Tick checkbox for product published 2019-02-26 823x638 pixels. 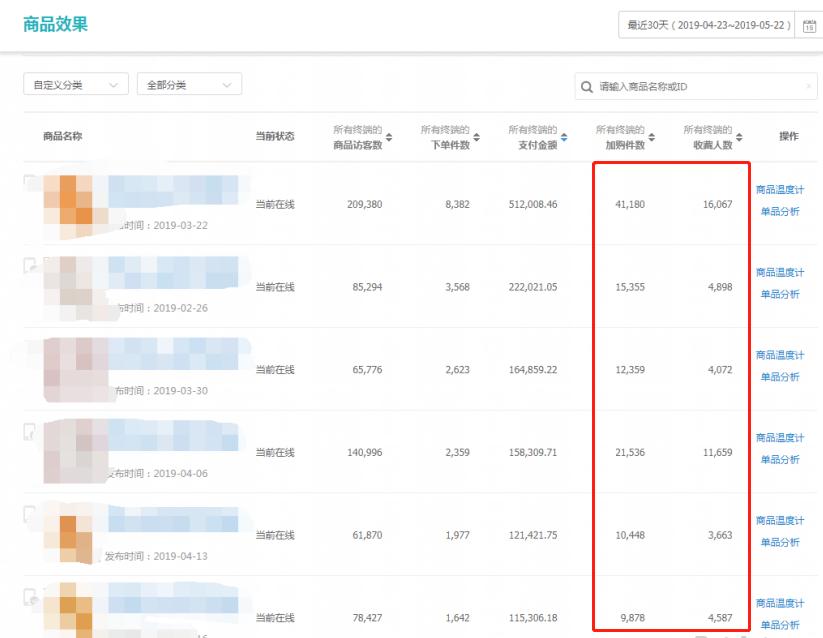30,265
